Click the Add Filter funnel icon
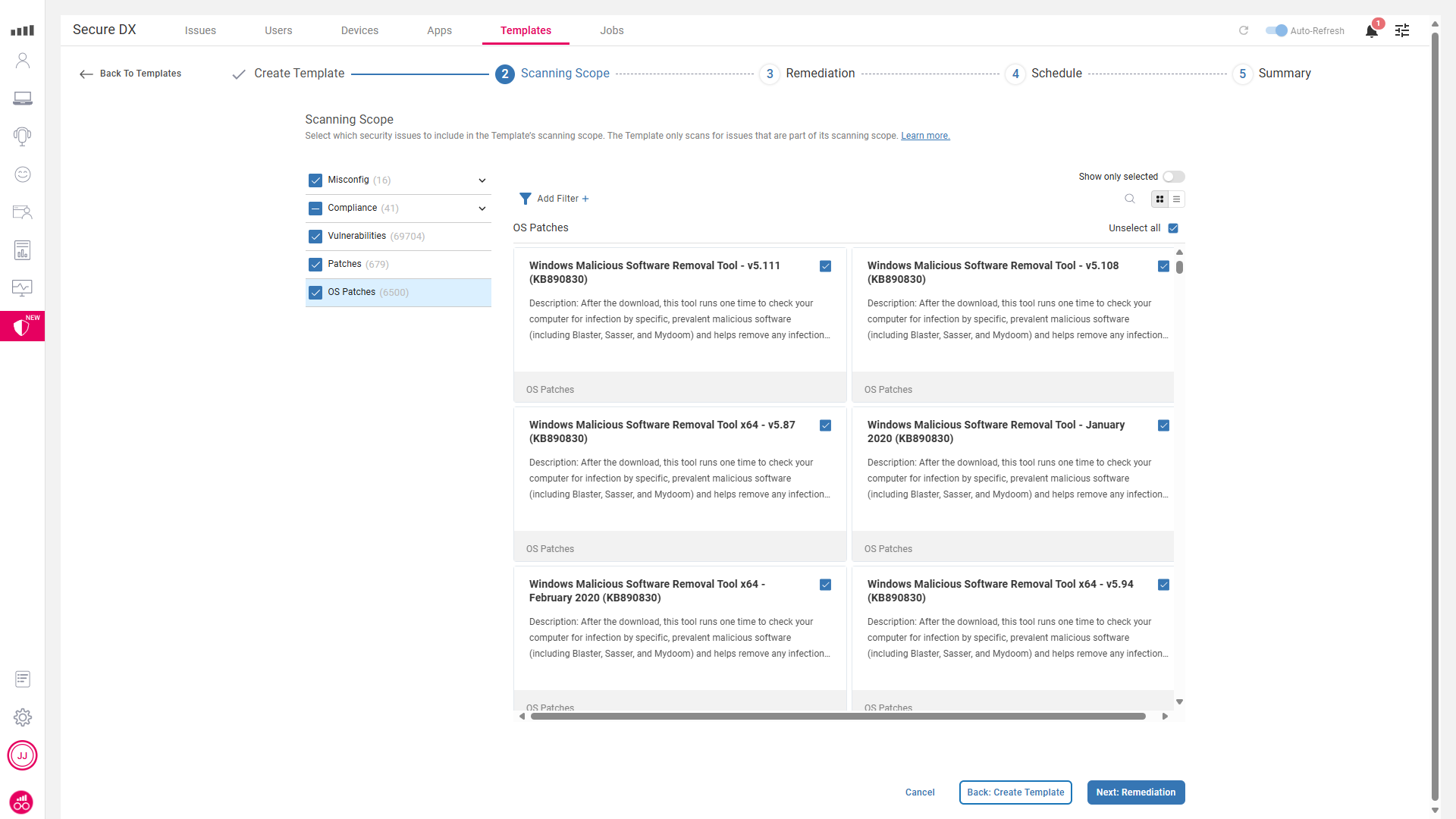 pyautogui.click(x=525, y=199)
